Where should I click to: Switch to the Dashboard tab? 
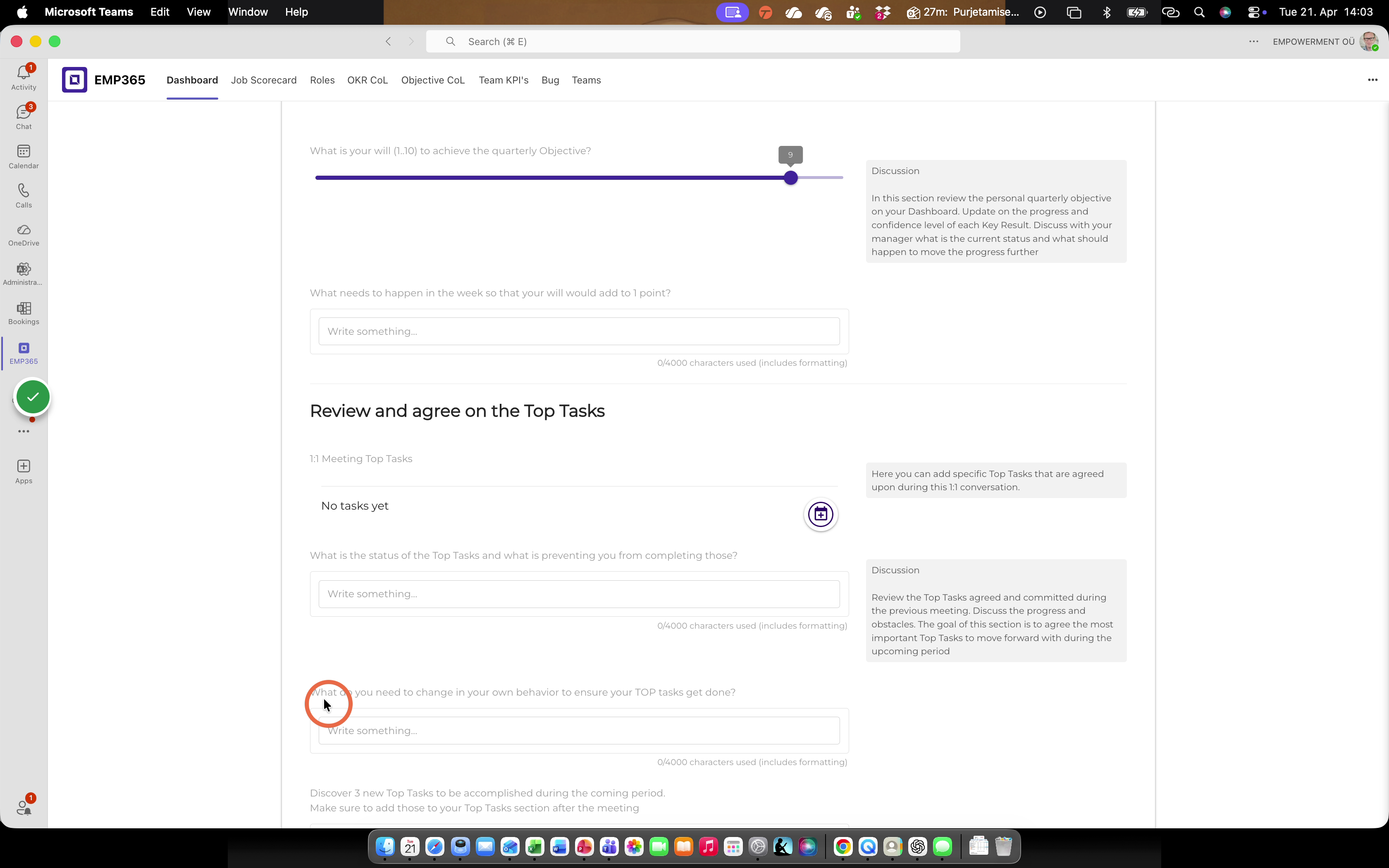click(192, 80)
